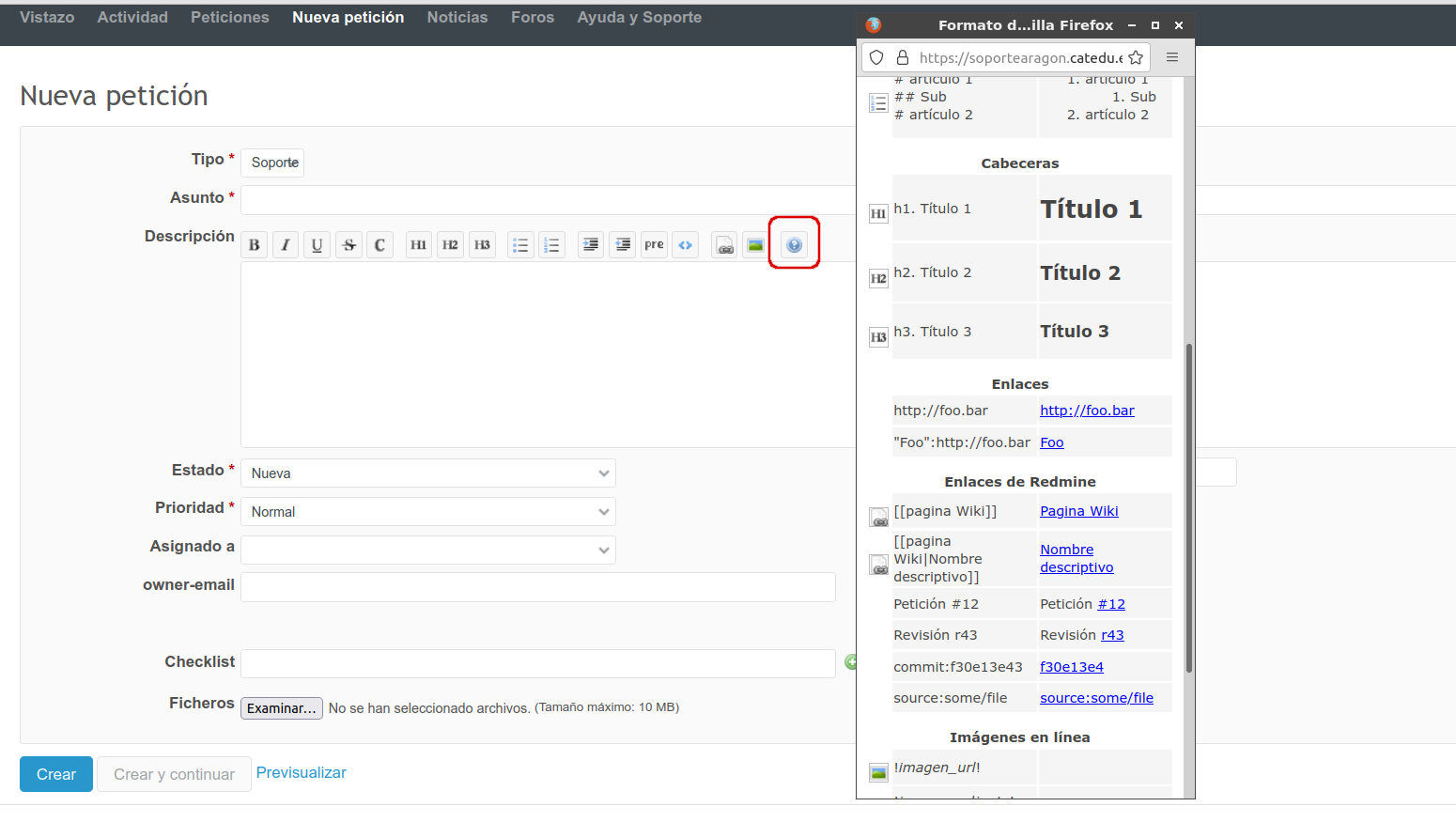Insert heading 2 from the editor toolbar
Viewport: 1456px width, 822px height.
[x=451, y=245]
